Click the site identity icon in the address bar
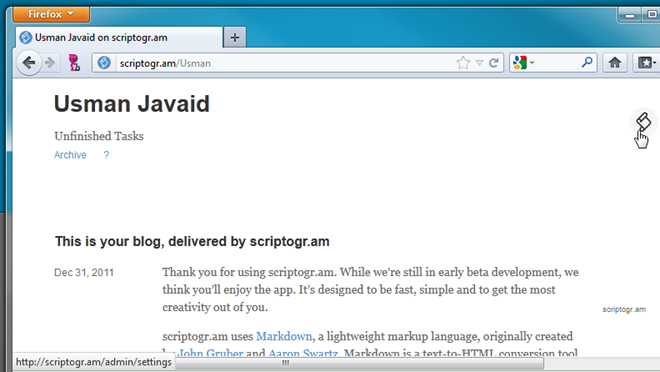Image resolution: width=660 pixels, height=372 pixels. [x=104, y=63]
